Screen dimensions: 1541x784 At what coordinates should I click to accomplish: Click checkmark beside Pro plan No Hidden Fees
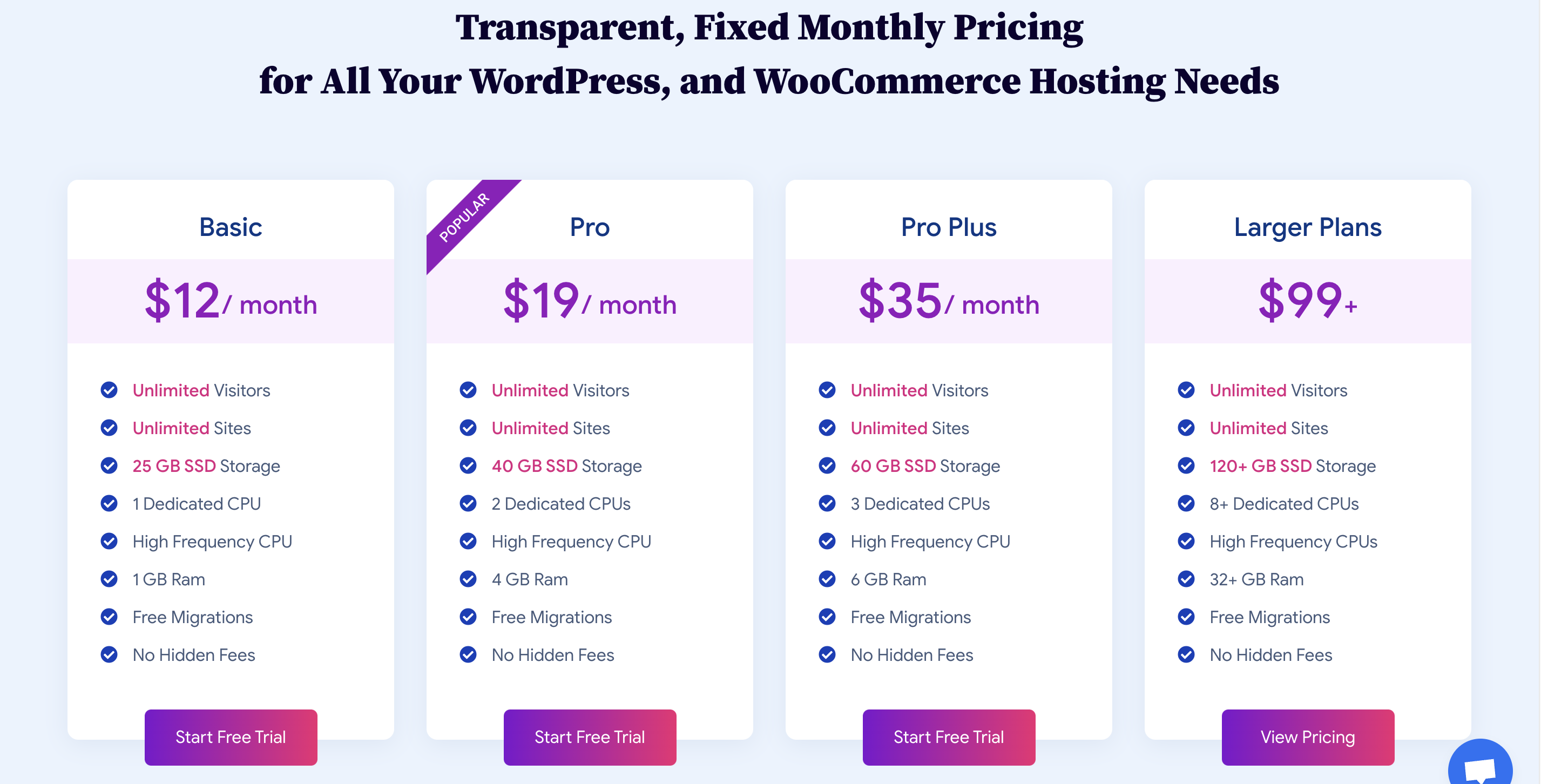coord(468,655)
